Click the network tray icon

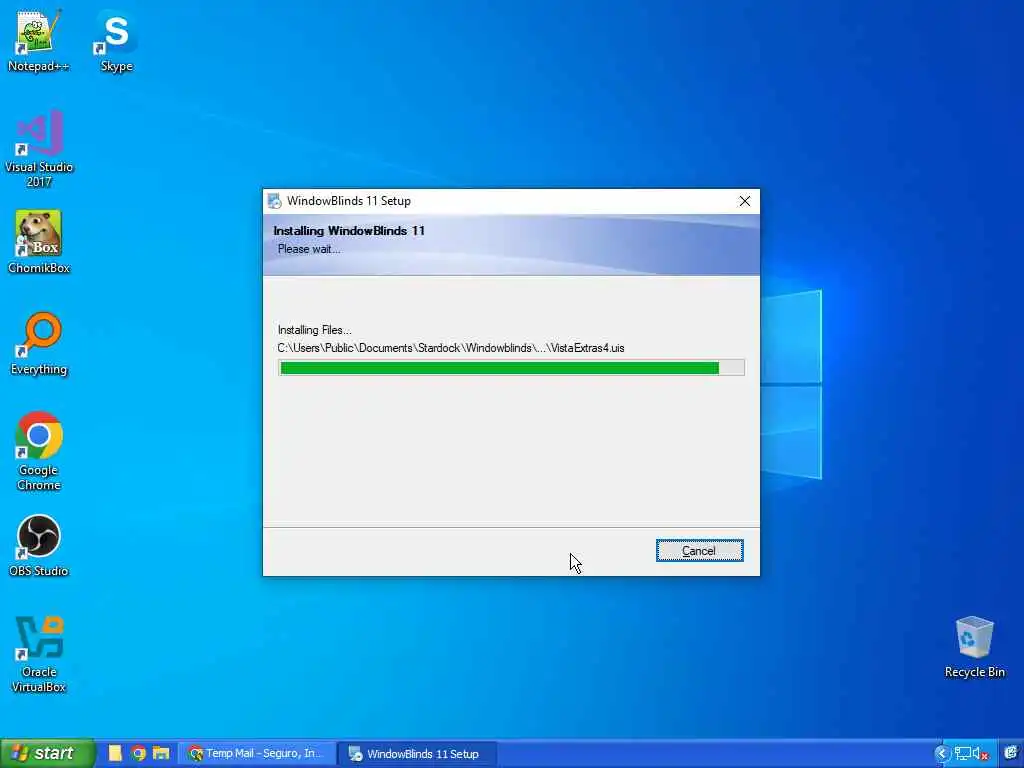point(963,754)
